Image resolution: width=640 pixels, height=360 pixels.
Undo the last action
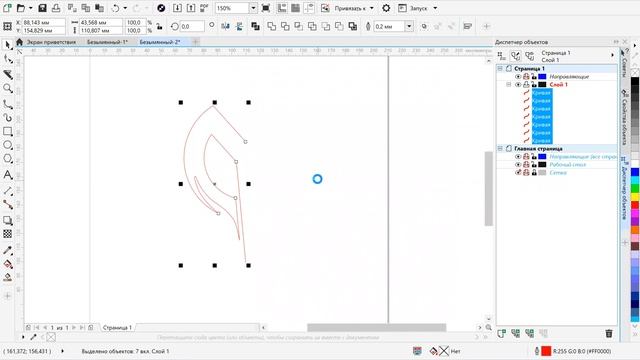[x=116, y=8]
